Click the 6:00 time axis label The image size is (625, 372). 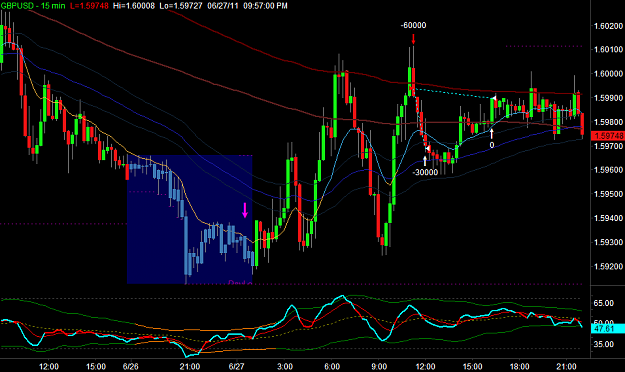[332, 366]
